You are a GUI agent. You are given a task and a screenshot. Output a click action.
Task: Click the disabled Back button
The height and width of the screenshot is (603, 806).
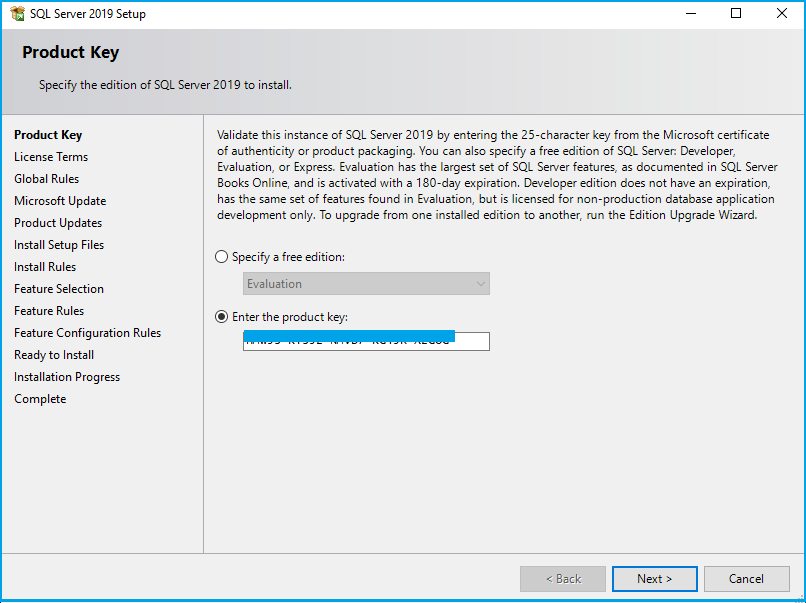click(x=562, y=579)
